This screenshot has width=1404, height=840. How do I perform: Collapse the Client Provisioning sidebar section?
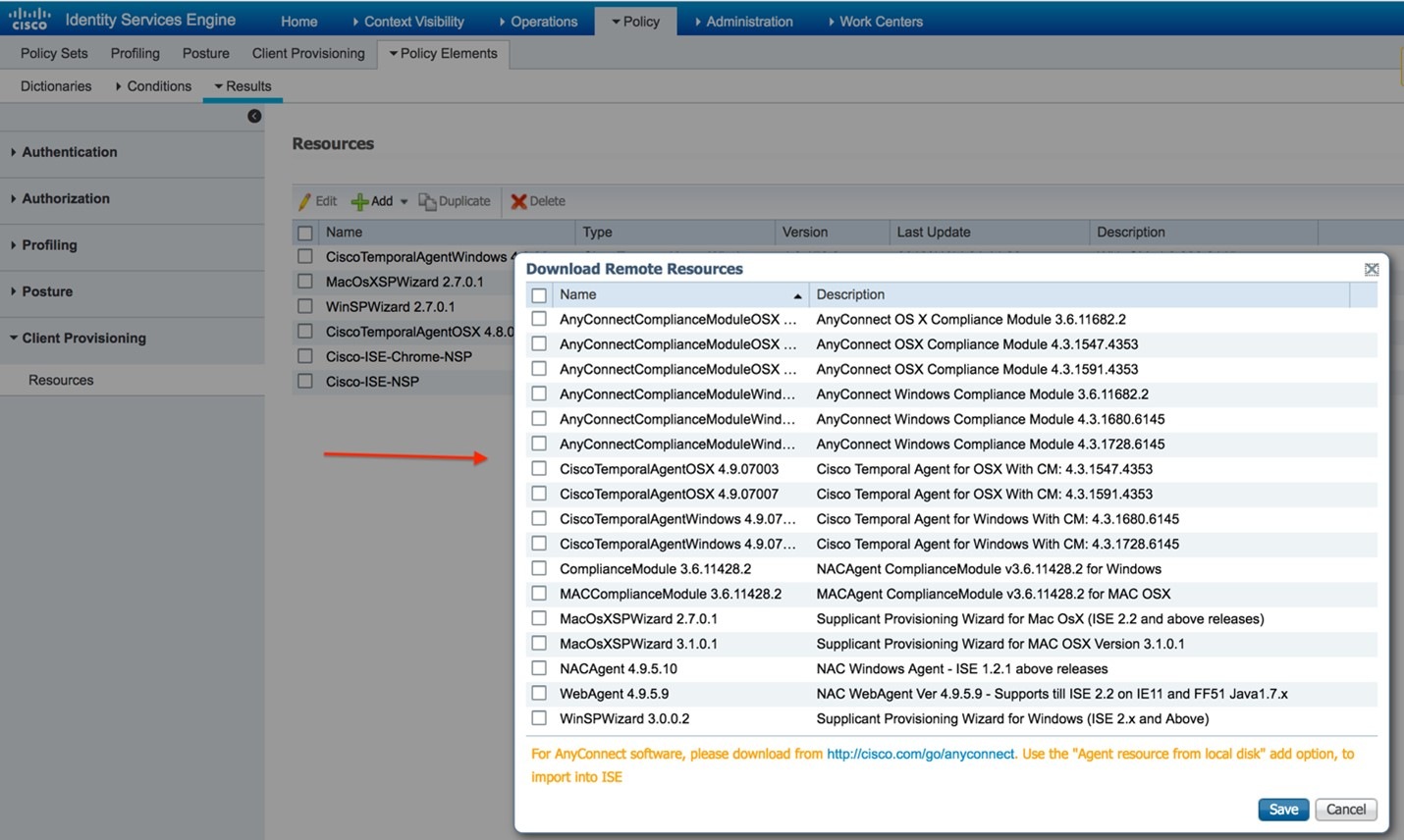[x=14, y=338]
